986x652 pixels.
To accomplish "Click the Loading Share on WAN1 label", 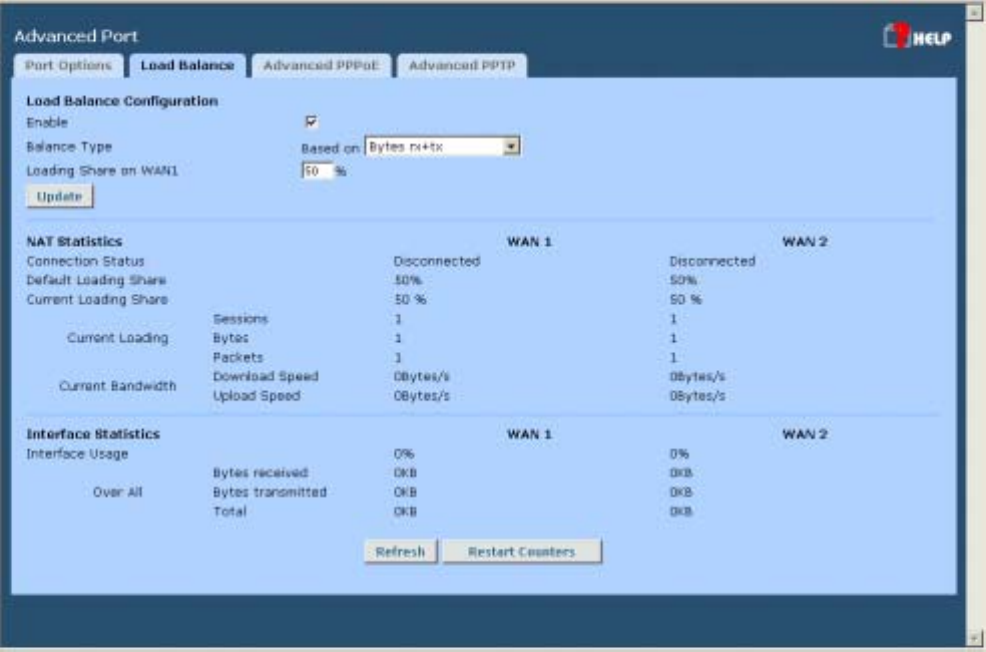I will click(x=102, y=170).
